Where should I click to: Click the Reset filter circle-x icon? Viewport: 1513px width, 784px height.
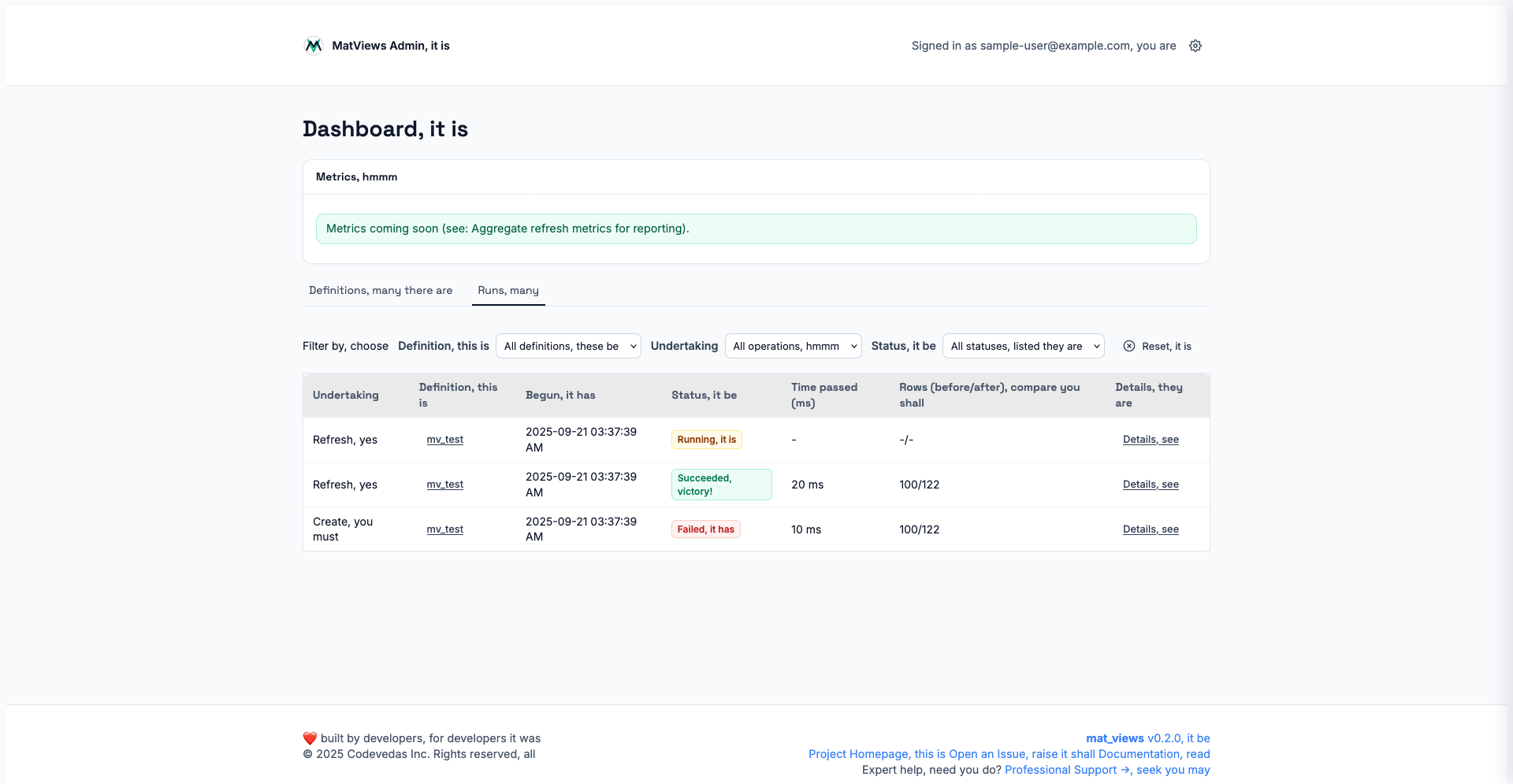(1128, 346)
